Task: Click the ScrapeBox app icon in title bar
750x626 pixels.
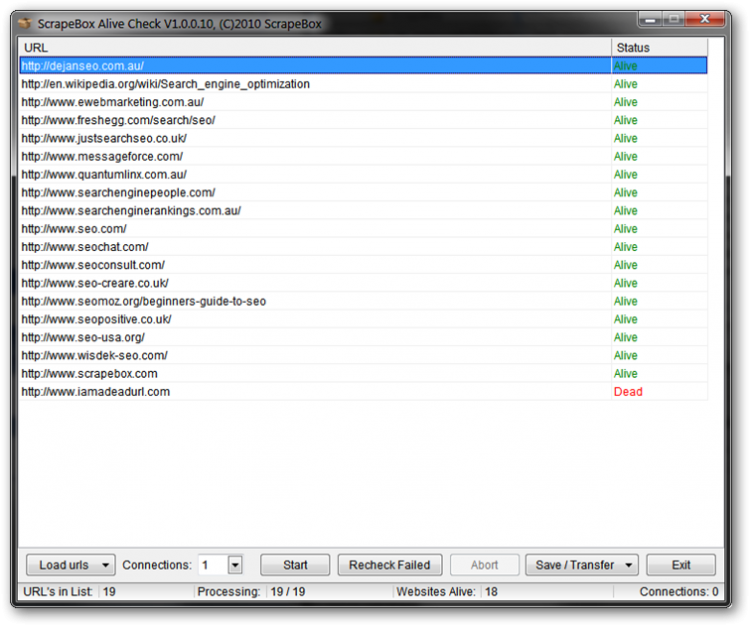Action: [25, 23]
